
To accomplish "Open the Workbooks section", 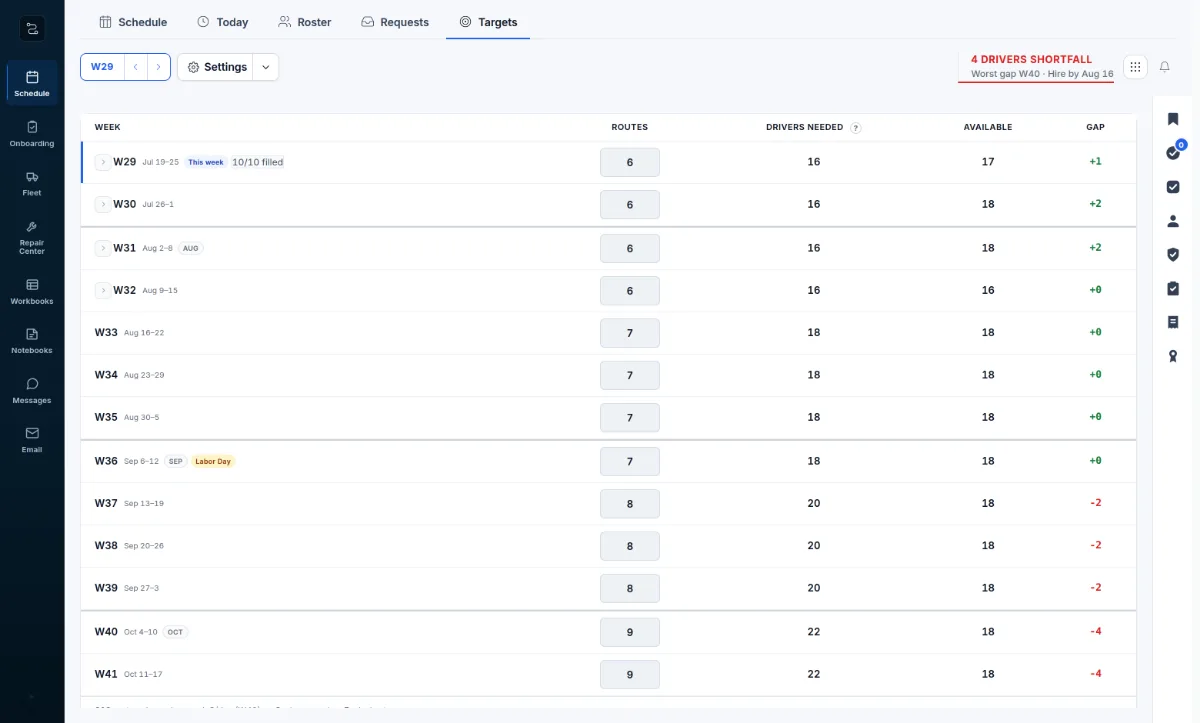I will point(32,291).
